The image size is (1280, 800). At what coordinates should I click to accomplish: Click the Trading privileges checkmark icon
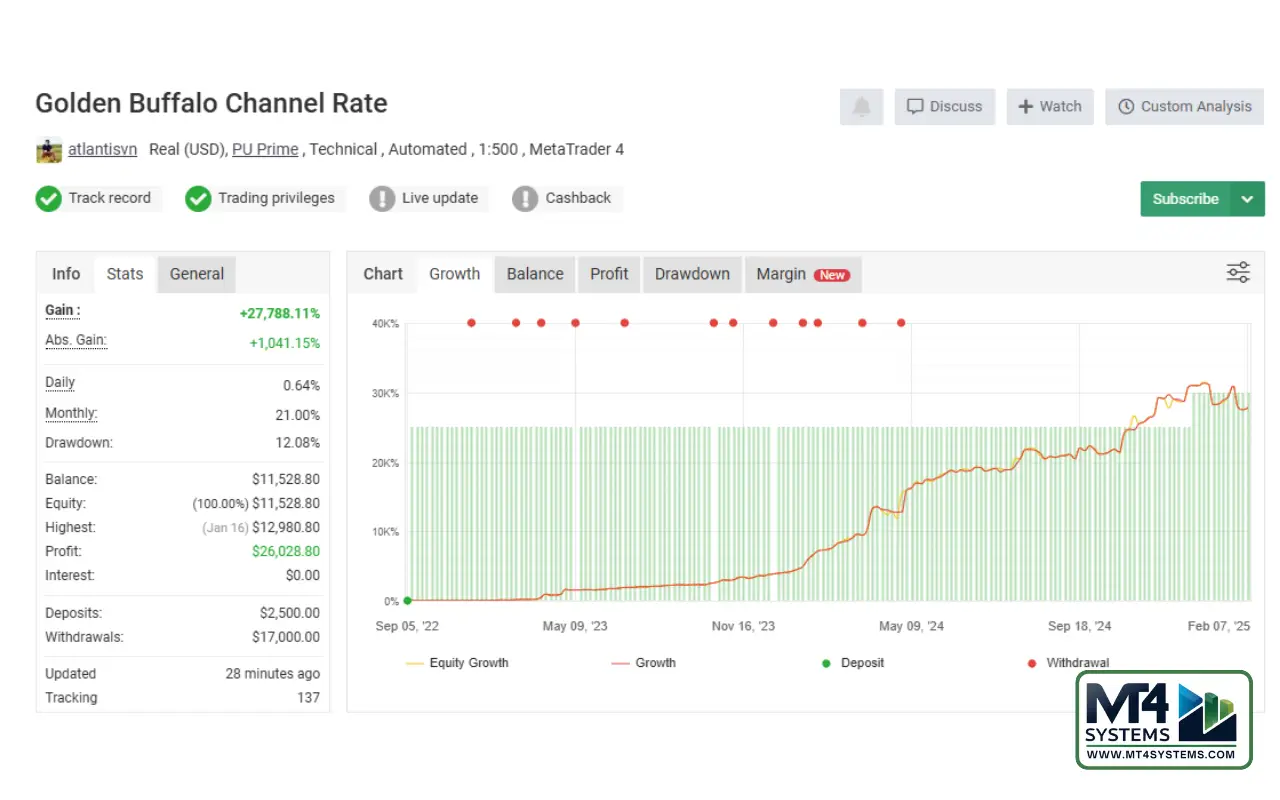coord(198,199)
